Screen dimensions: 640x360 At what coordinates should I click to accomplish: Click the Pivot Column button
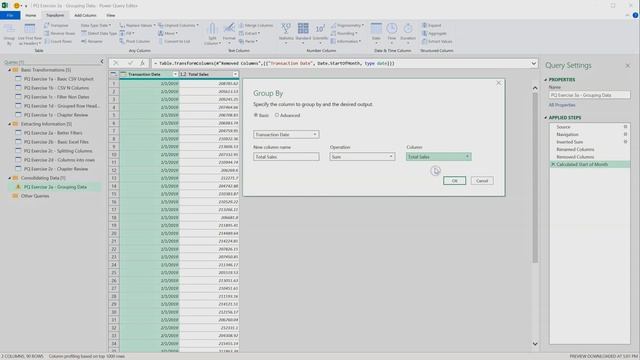click(135, 41)
